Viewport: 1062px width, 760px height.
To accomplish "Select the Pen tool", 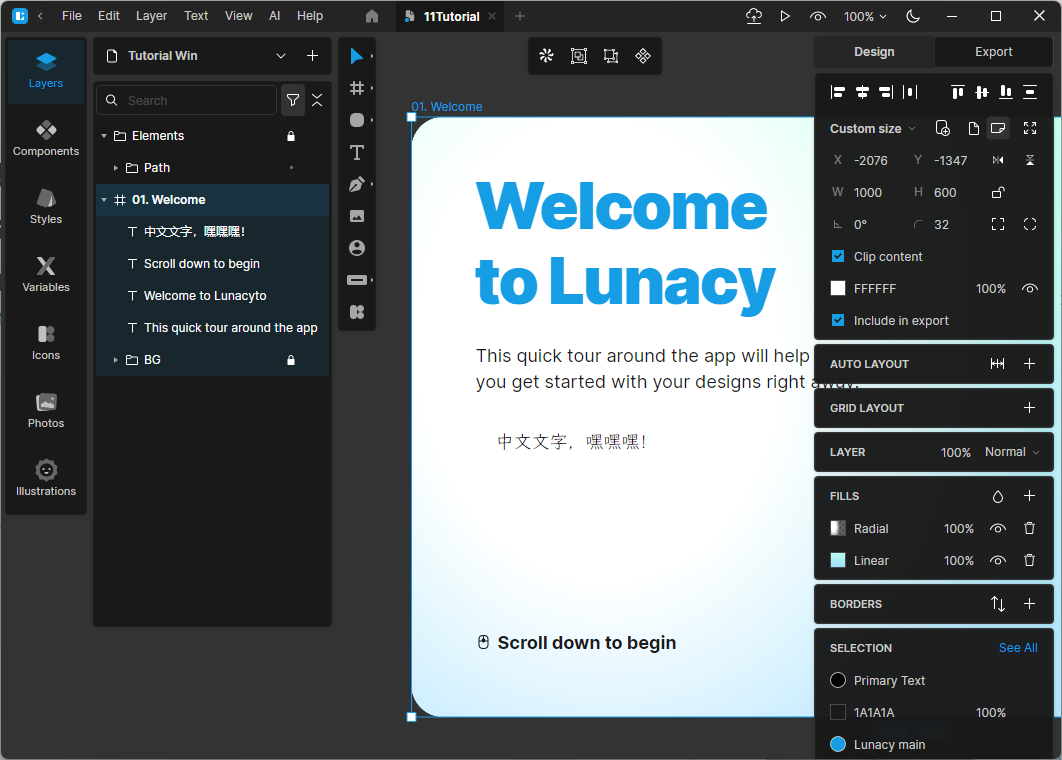I will tap(356, 184).
